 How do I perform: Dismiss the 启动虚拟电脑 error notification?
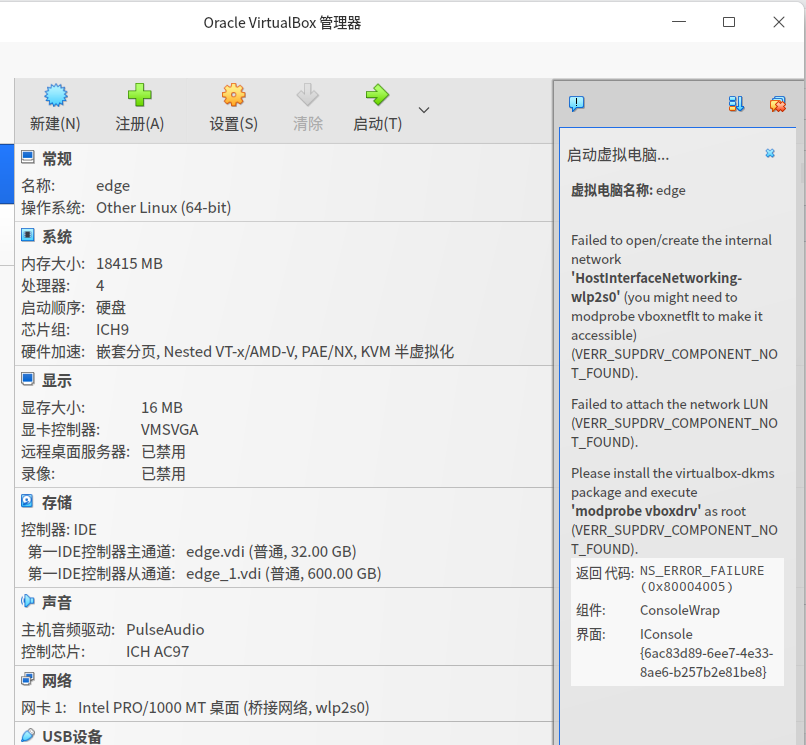point(770,153)
